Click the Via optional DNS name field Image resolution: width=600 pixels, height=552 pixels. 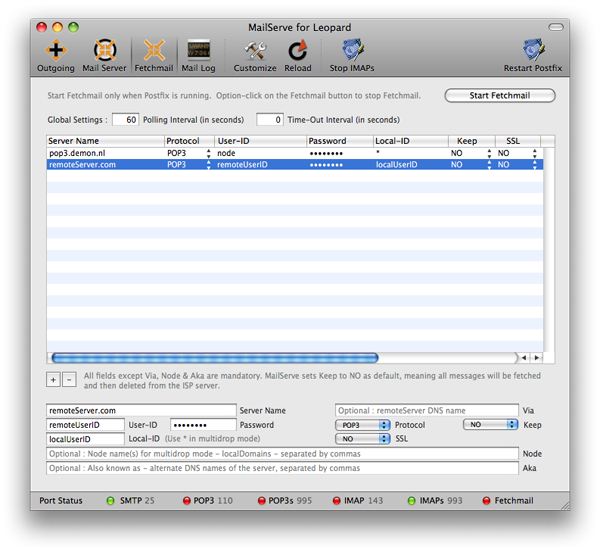426,411
